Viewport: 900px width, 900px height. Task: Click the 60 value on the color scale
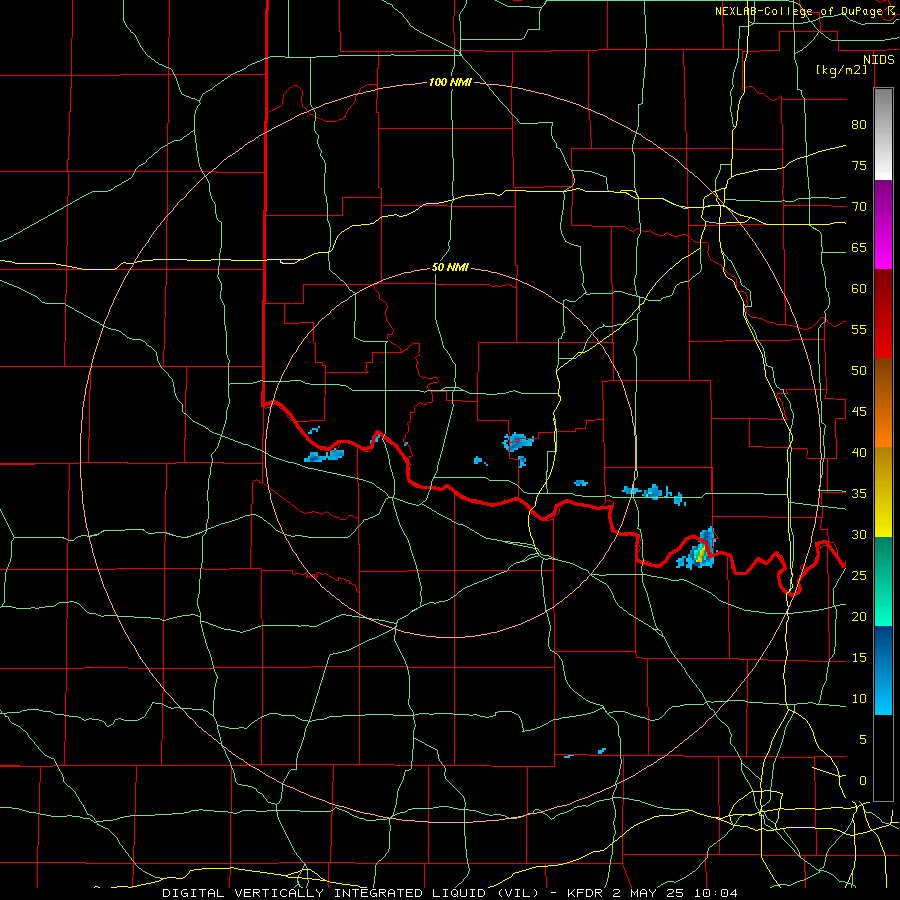point(859,289)
